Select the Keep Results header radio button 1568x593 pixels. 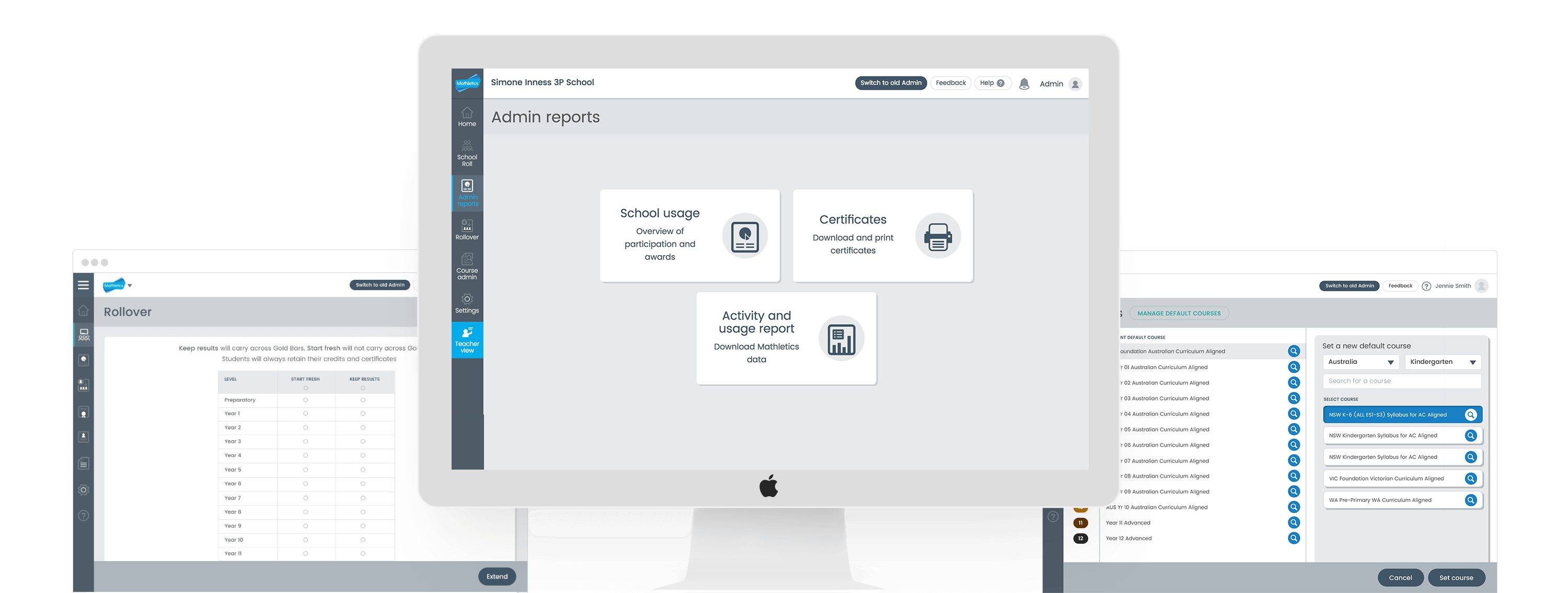(x=363, y=388)
